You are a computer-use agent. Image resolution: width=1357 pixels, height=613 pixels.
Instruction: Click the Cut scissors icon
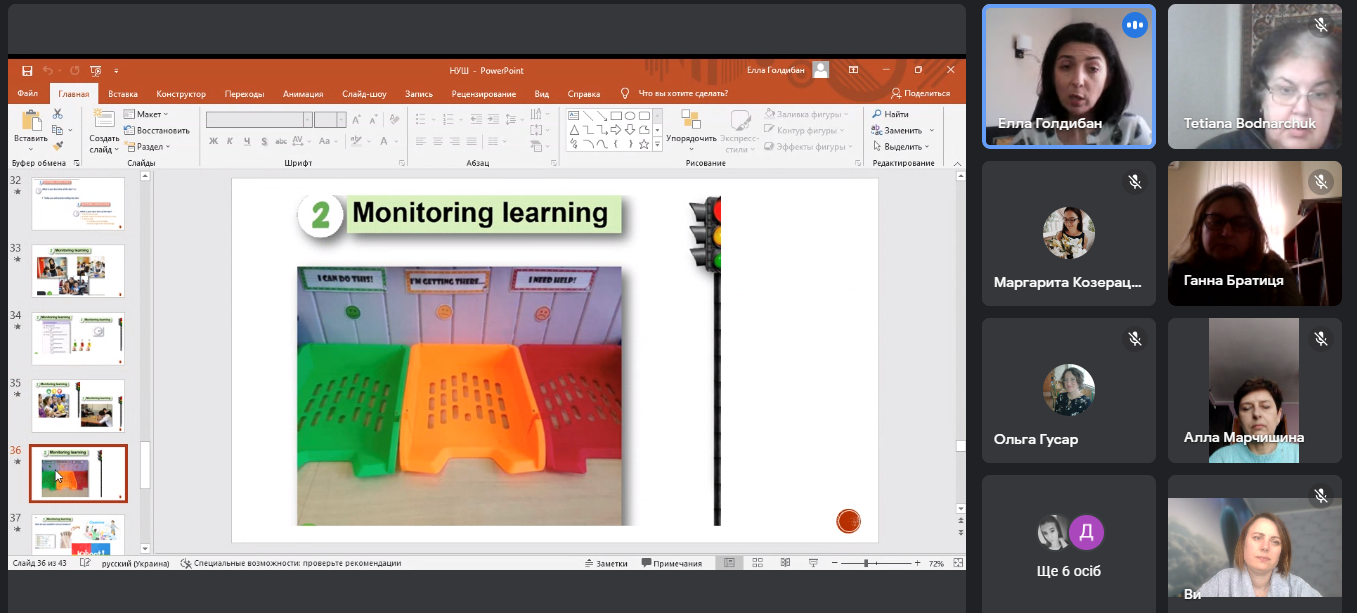[x=57, y=115]
